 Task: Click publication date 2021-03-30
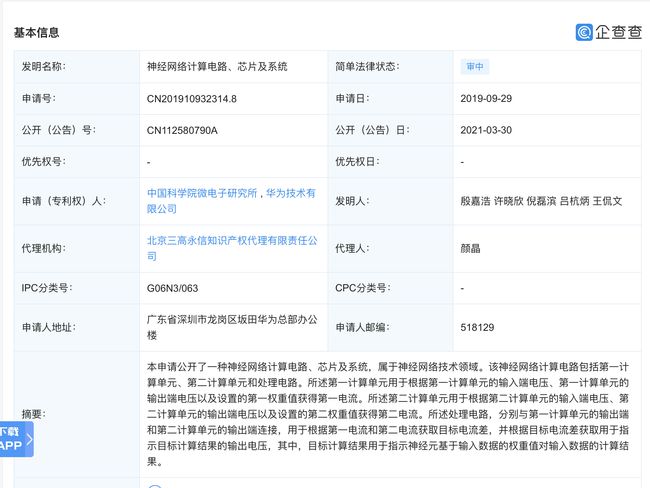[486, 130]
